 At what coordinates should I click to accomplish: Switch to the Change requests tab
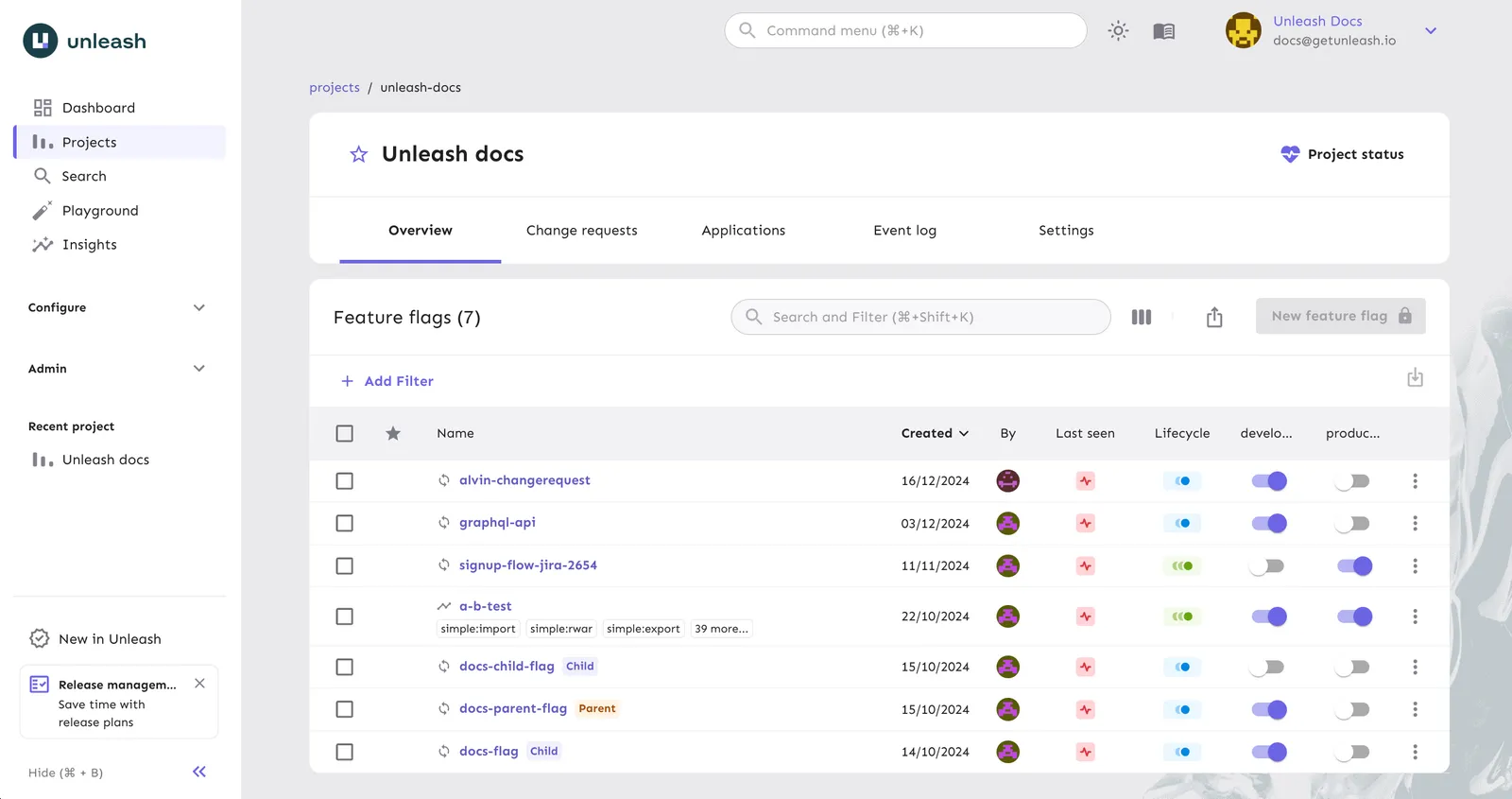582,230
